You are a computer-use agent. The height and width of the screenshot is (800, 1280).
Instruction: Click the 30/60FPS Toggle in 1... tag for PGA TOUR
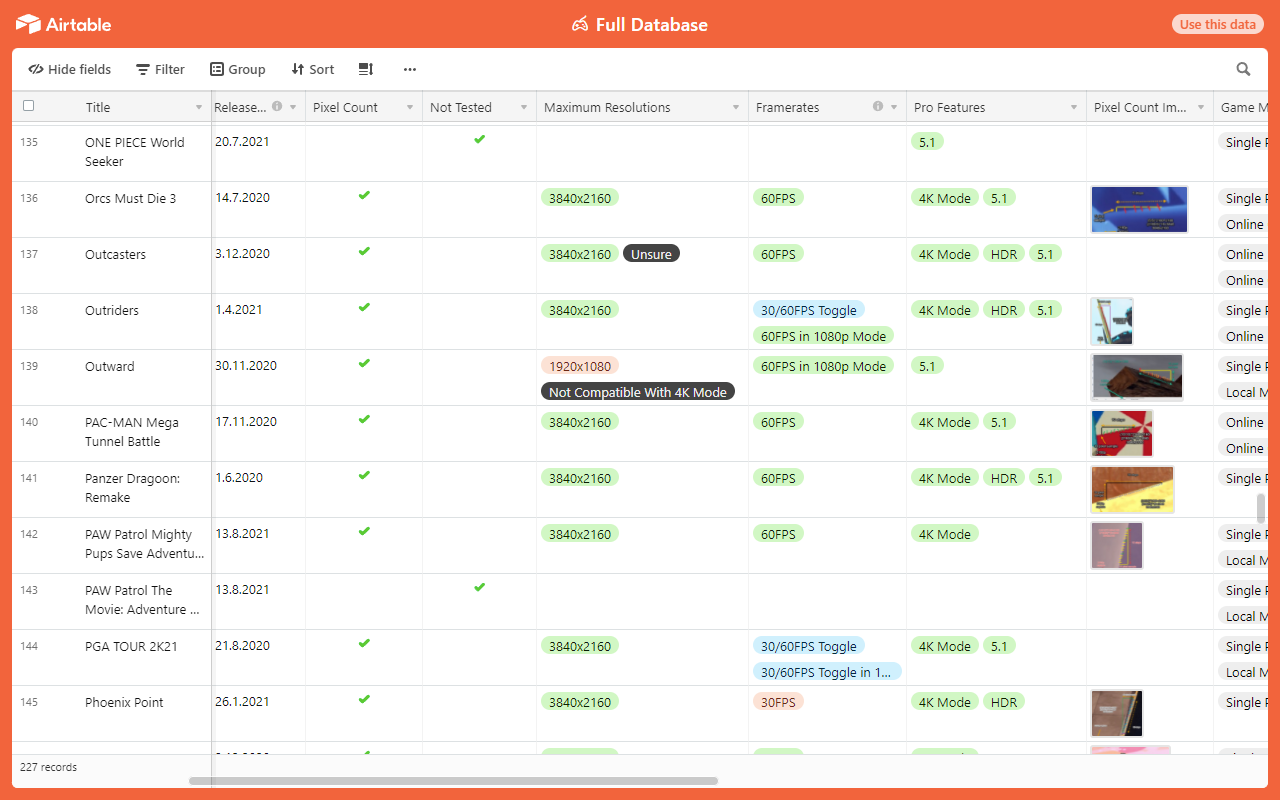click(x=826, y=672)
